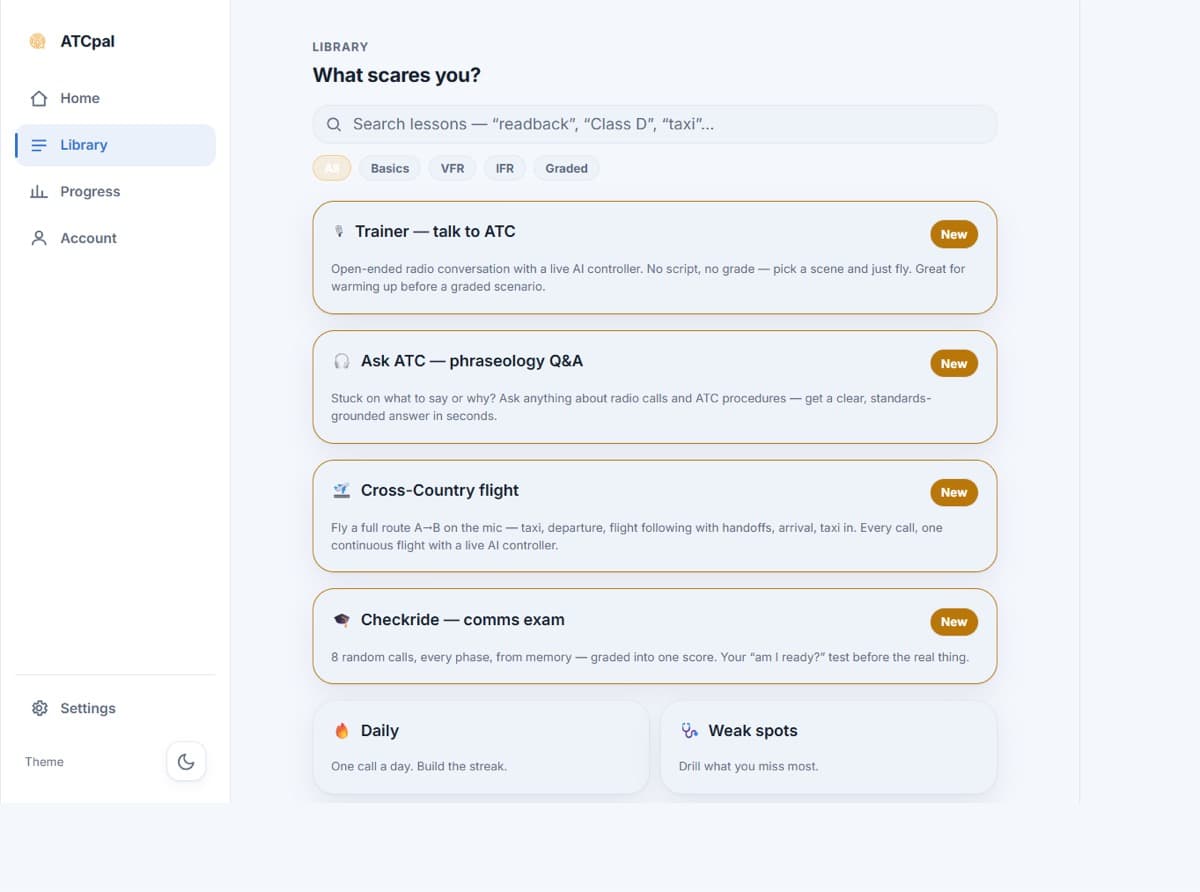This screenshot has width=1200, height=892.
Task: Click the headphones icon on Ask ATC
Action: (x=342, y=361)
